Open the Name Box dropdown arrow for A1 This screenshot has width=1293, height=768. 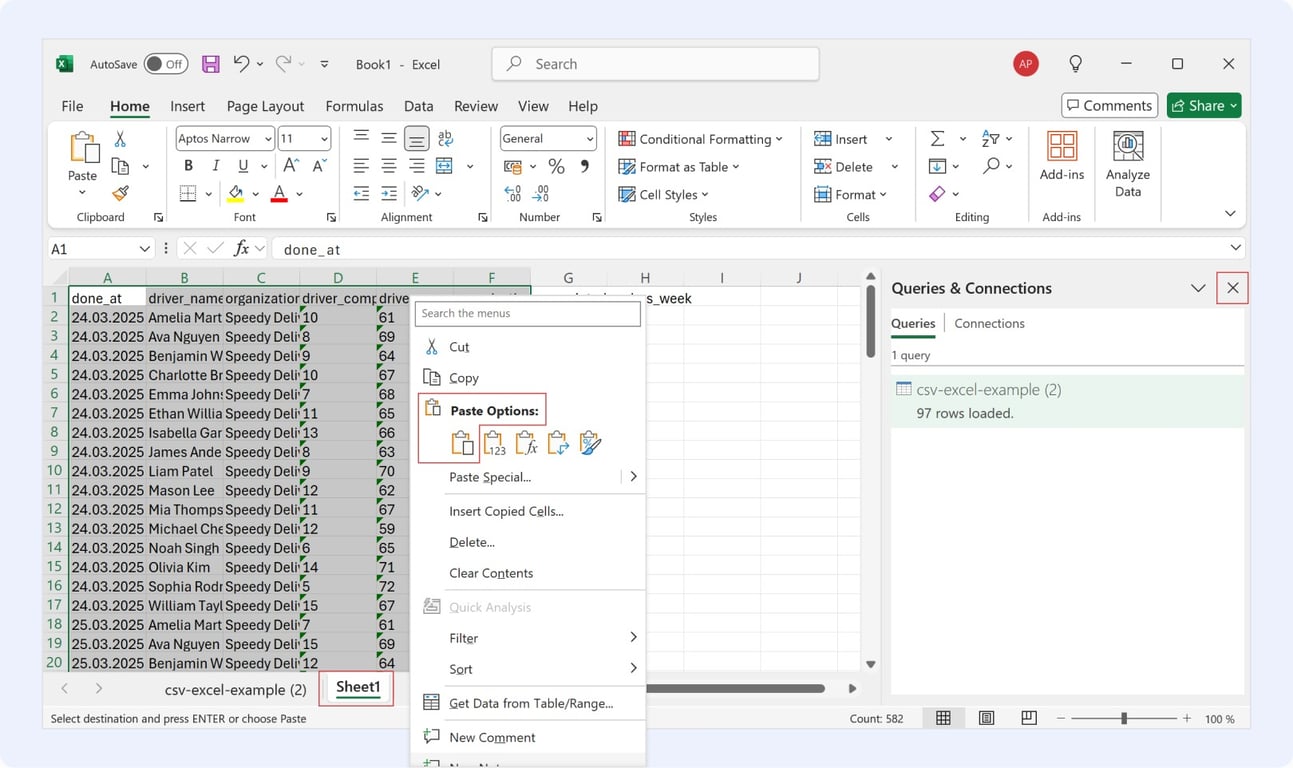[145, 249]
